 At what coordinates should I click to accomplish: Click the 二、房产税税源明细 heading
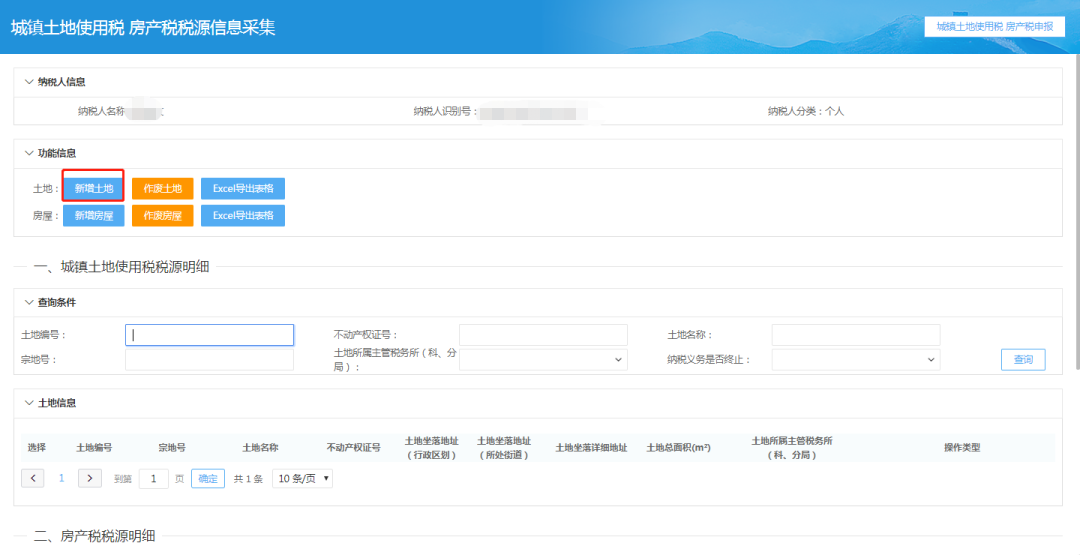point(94,536)
